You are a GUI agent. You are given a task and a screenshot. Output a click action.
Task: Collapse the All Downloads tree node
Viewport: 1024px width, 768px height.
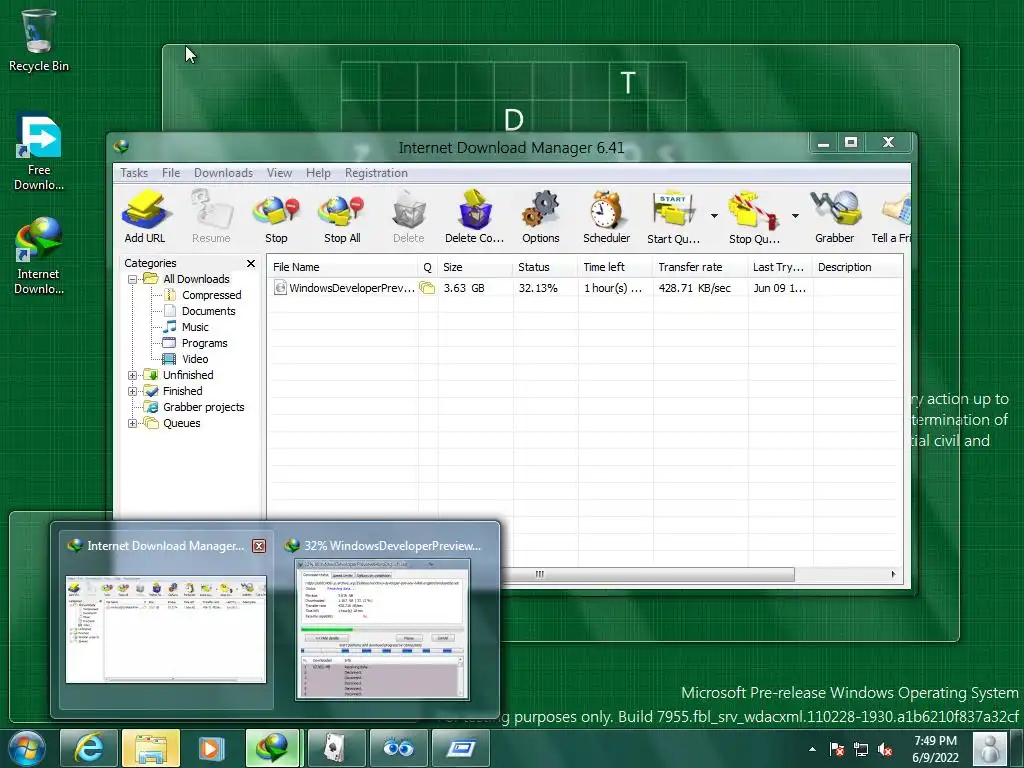[x=133, y=280]
